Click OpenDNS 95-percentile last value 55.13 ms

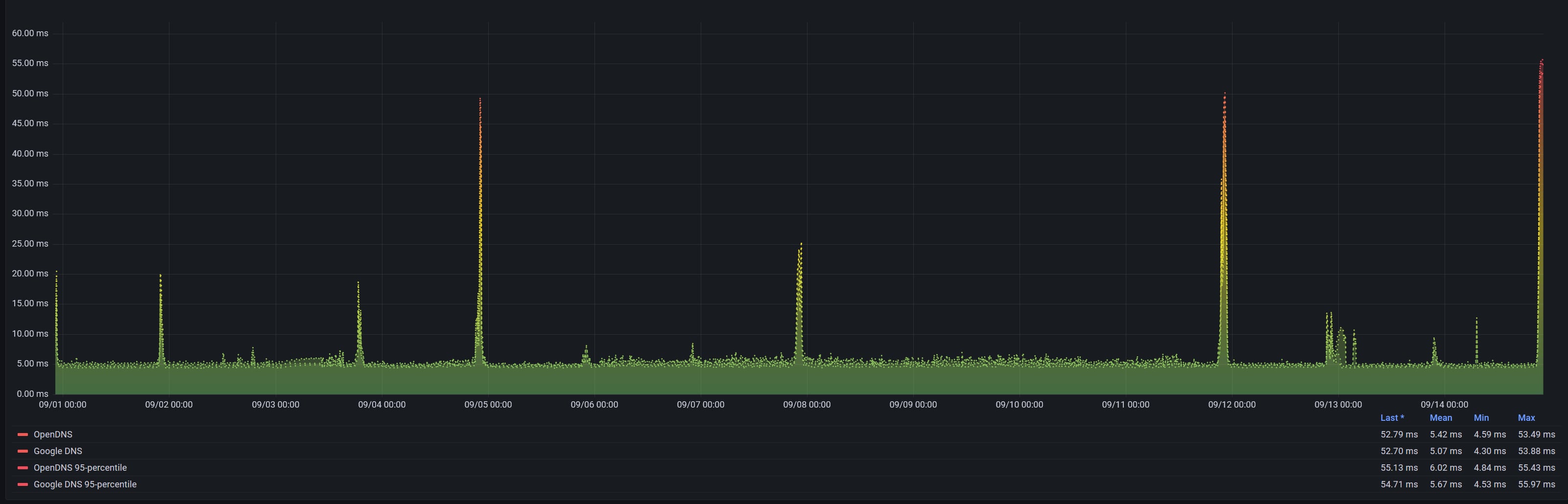[1399, 467]
